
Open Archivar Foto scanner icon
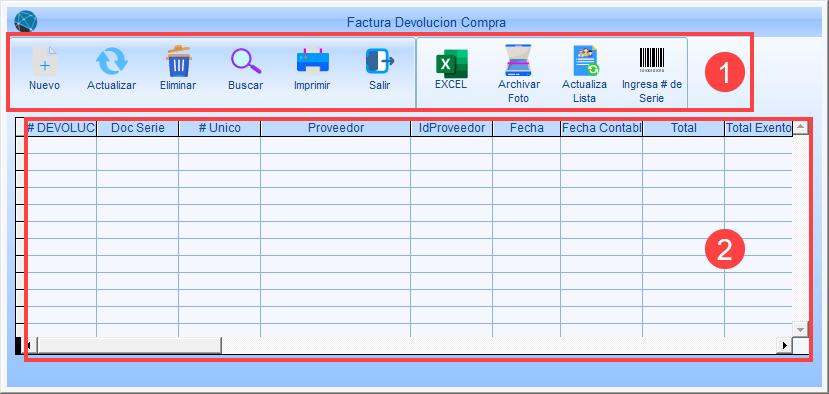click(x=519, y=61)
